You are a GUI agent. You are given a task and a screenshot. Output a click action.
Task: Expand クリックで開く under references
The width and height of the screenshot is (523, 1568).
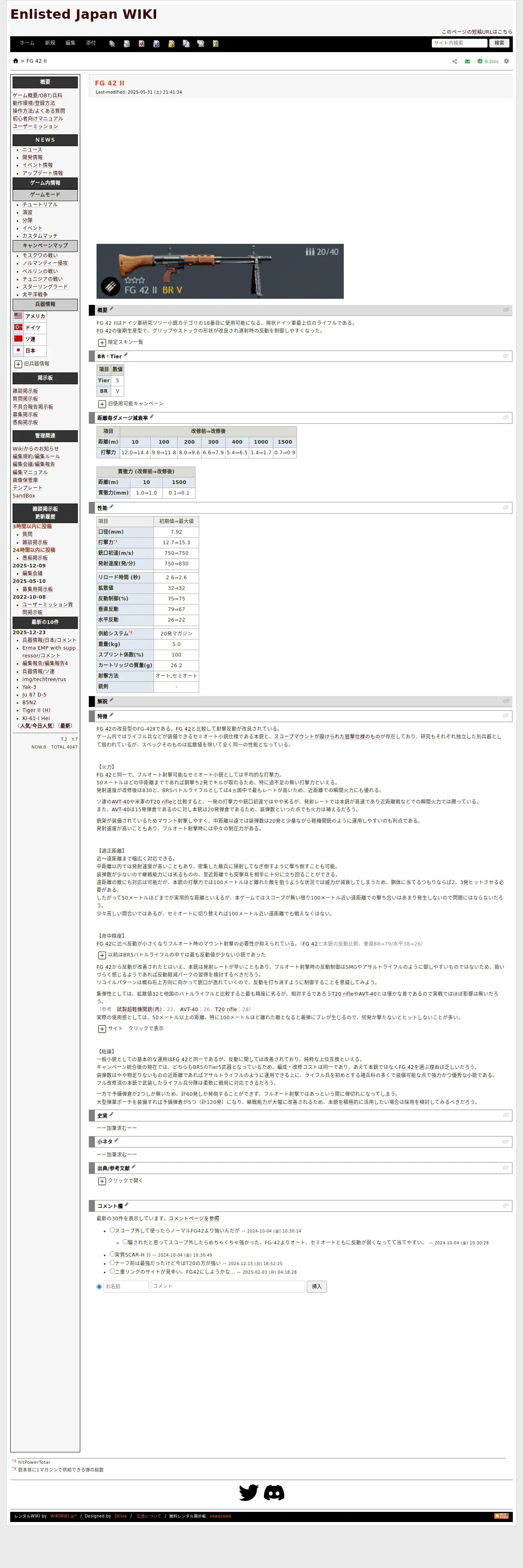(102, 1181)
